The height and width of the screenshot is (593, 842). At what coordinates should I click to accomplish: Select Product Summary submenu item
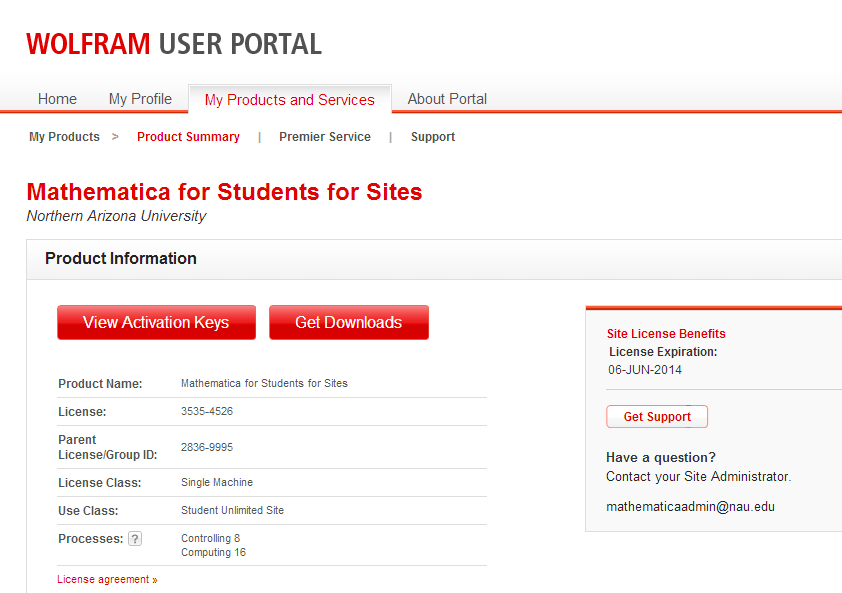click(188, 137)
